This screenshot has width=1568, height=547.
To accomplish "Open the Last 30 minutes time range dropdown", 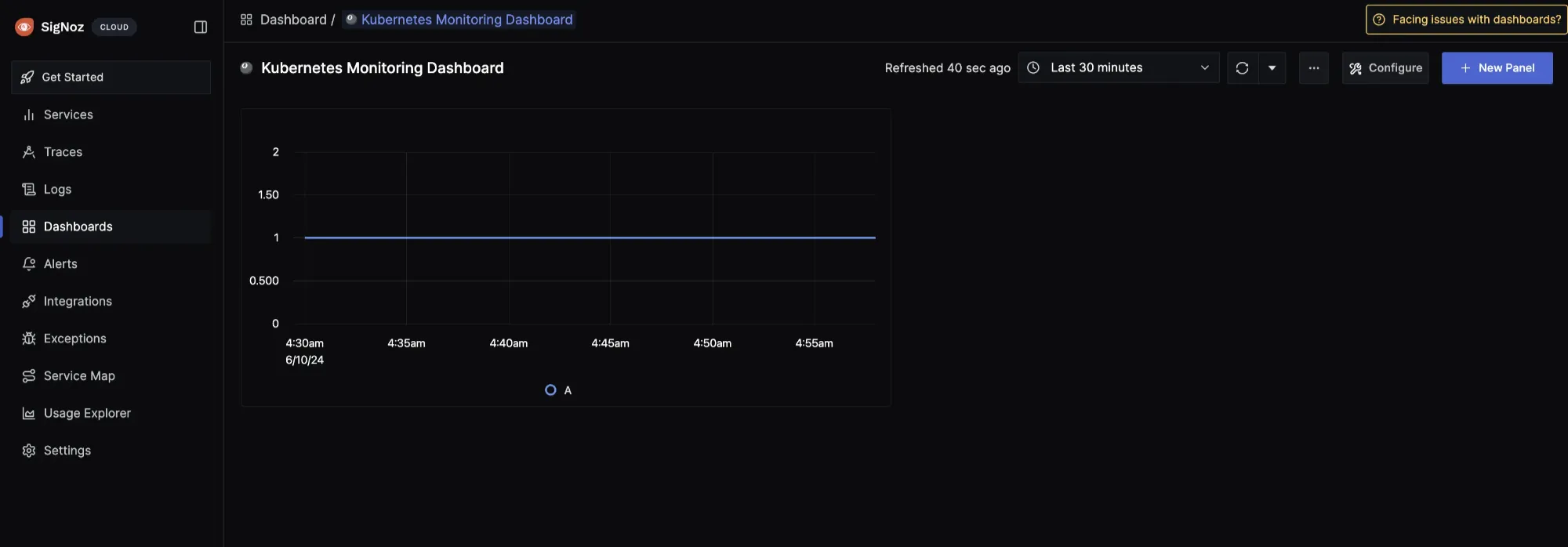I will click(x=1119, y=67).
